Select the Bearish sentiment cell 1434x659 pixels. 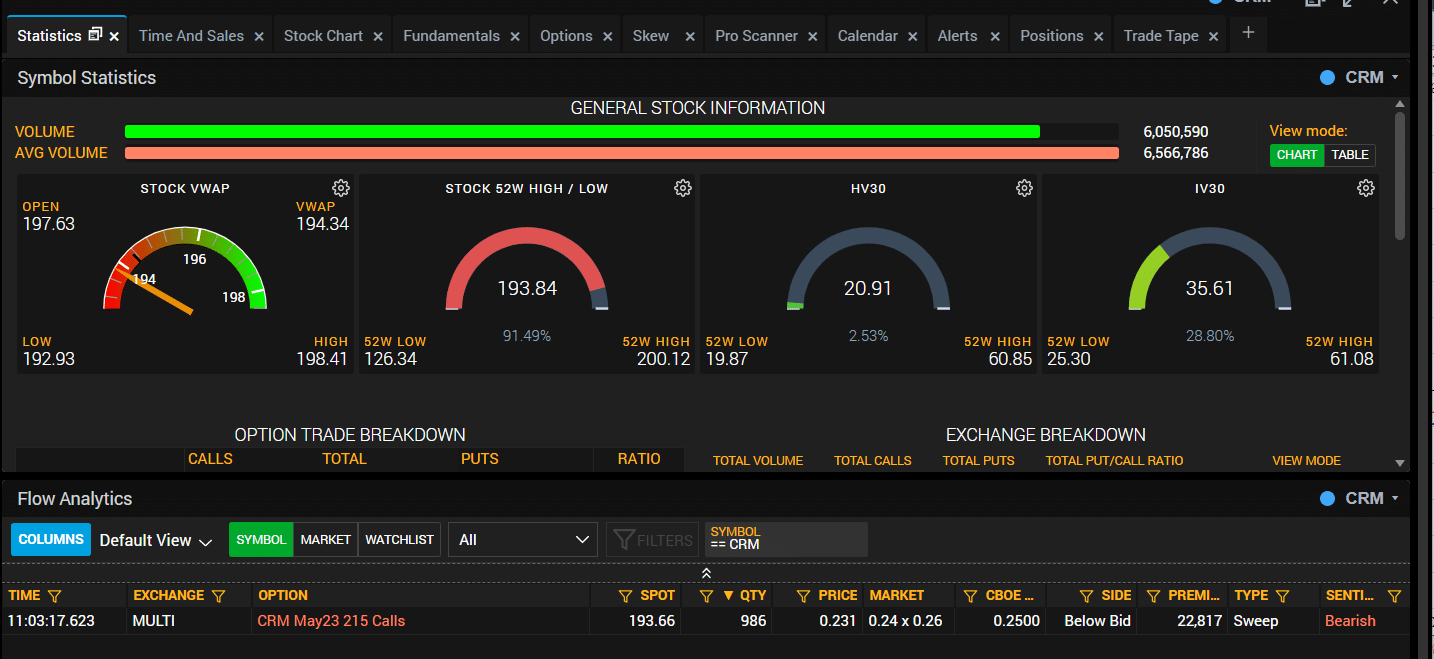click(1350, 621)
